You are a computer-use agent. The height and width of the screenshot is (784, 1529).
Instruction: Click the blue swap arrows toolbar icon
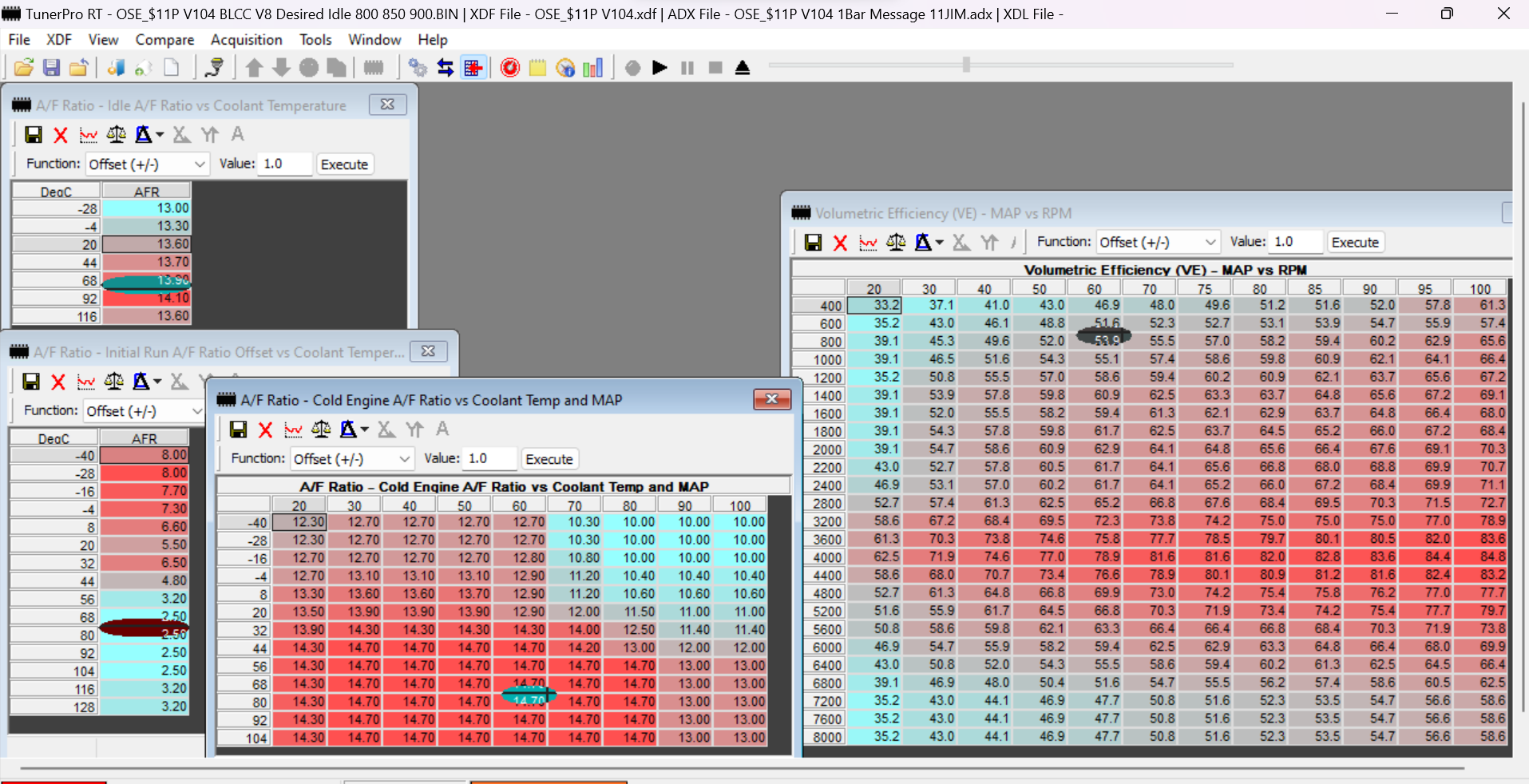[446, 68]
